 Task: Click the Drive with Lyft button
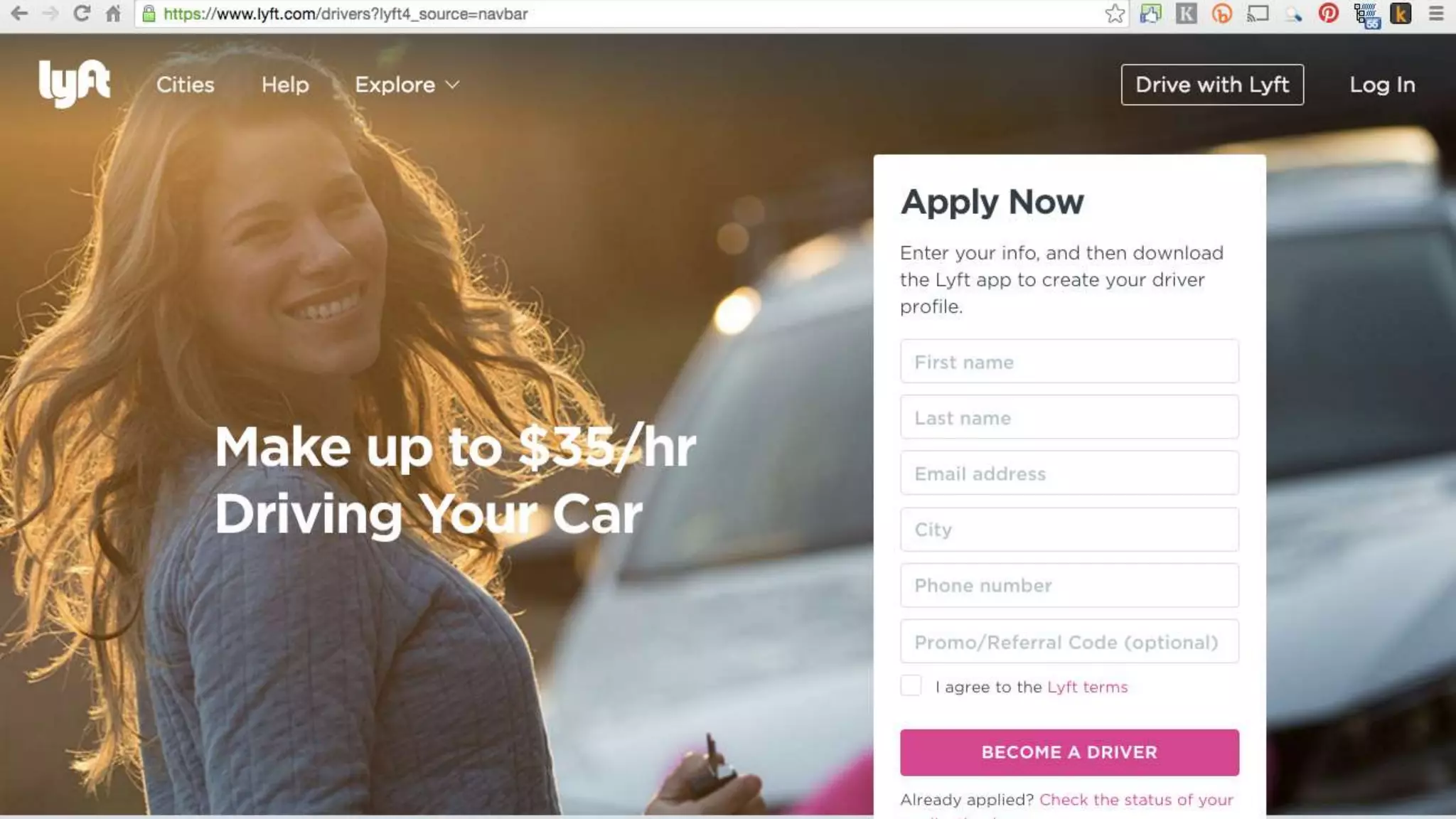(1212, 85)
